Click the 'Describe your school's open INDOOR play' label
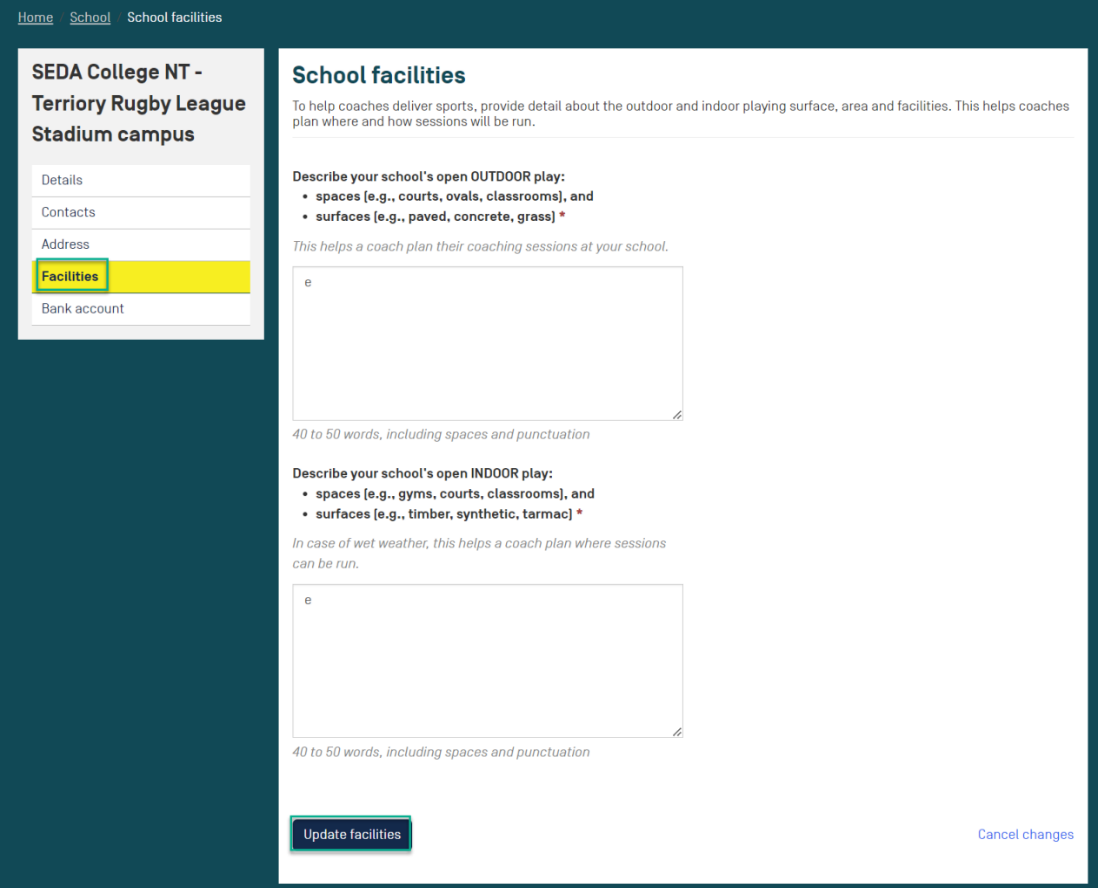This screenshot has width=1098, height=888. (x=422, y=473)
